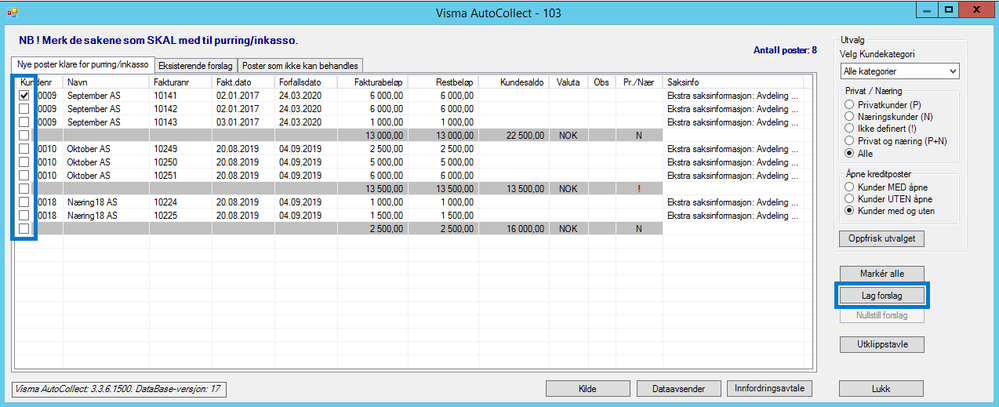Click the Utklippstavle button
Viewport: 999px width, 407px height.
tap(882, 344)
